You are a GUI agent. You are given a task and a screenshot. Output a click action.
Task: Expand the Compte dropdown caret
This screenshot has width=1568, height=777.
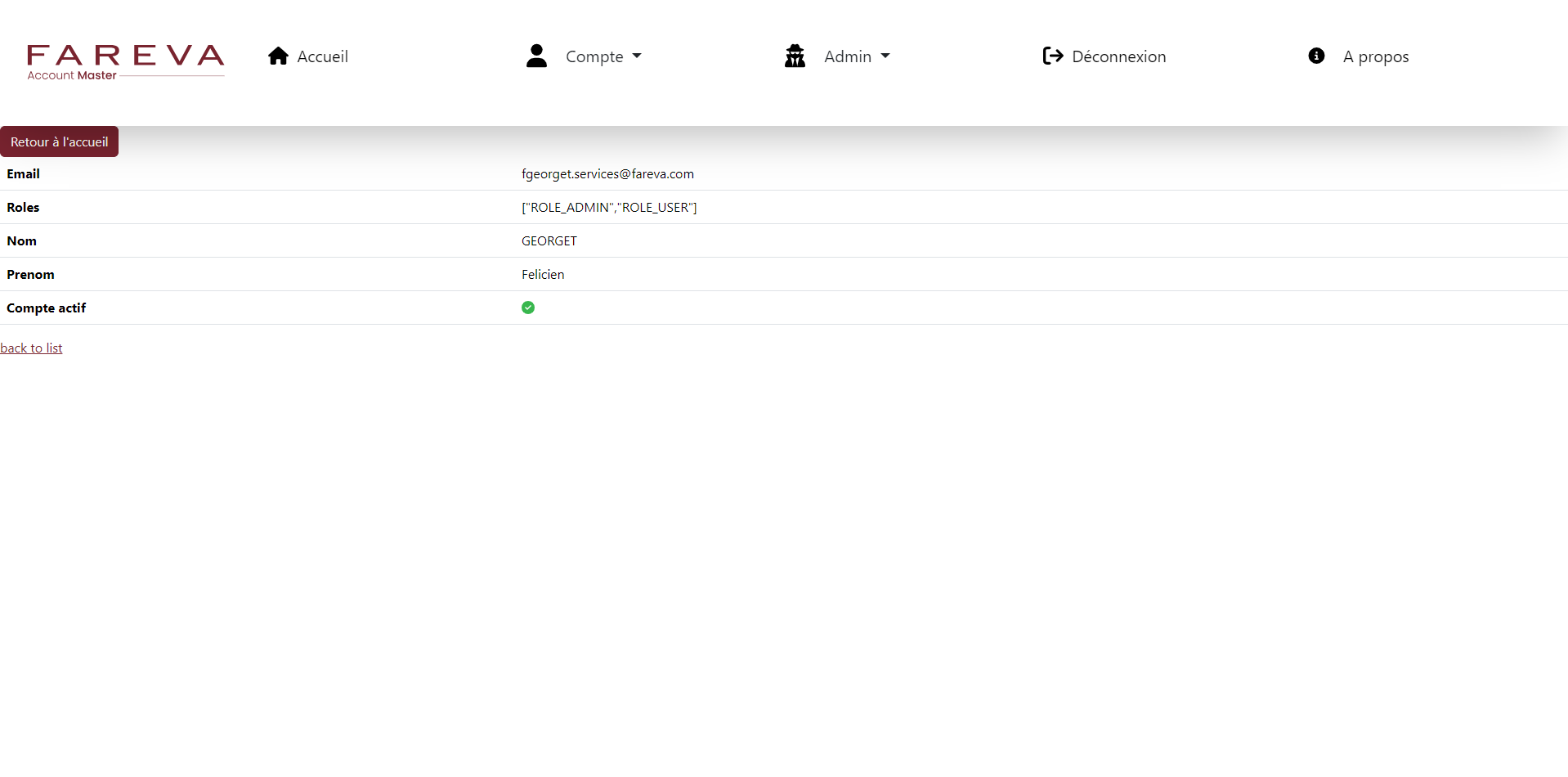(x=637, y=56)
